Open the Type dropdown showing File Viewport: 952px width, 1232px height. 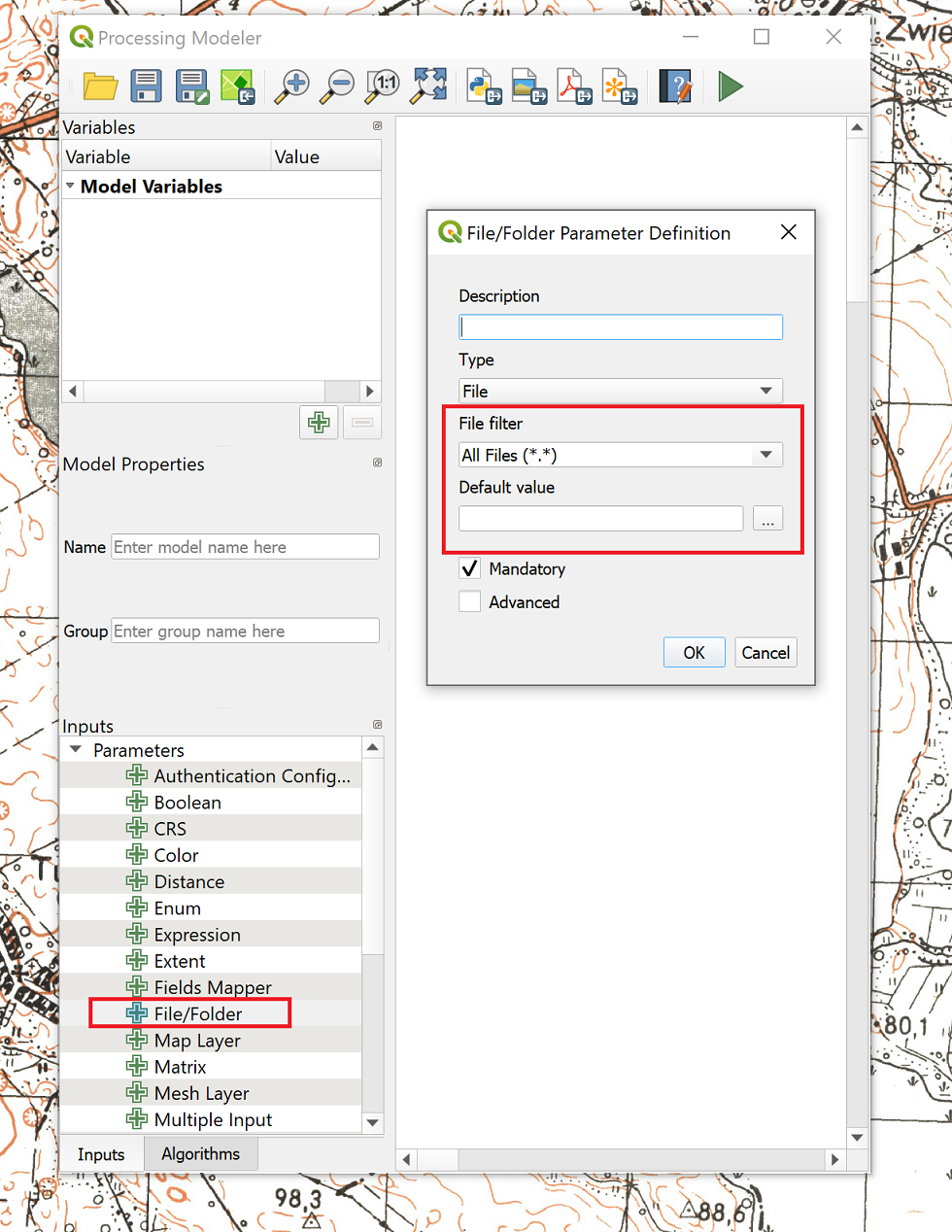coord(620,391)
